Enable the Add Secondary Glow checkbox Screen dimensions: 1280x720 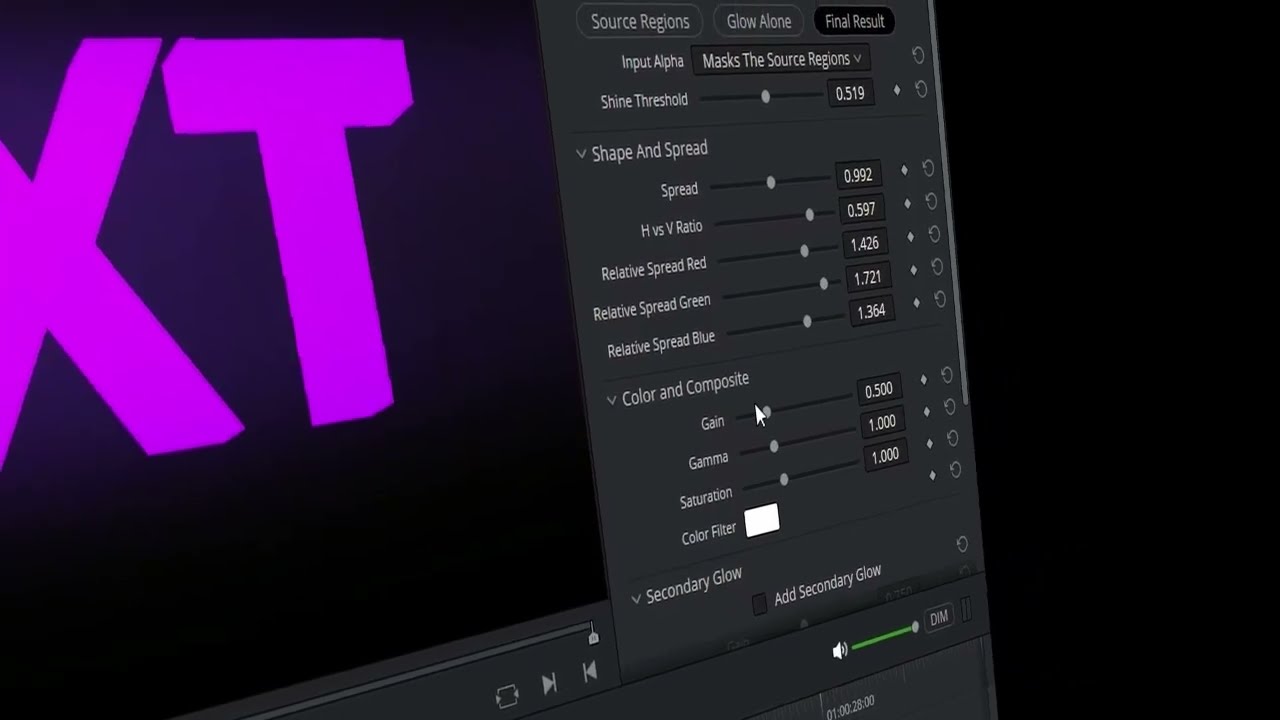click(x=760, y=603)
